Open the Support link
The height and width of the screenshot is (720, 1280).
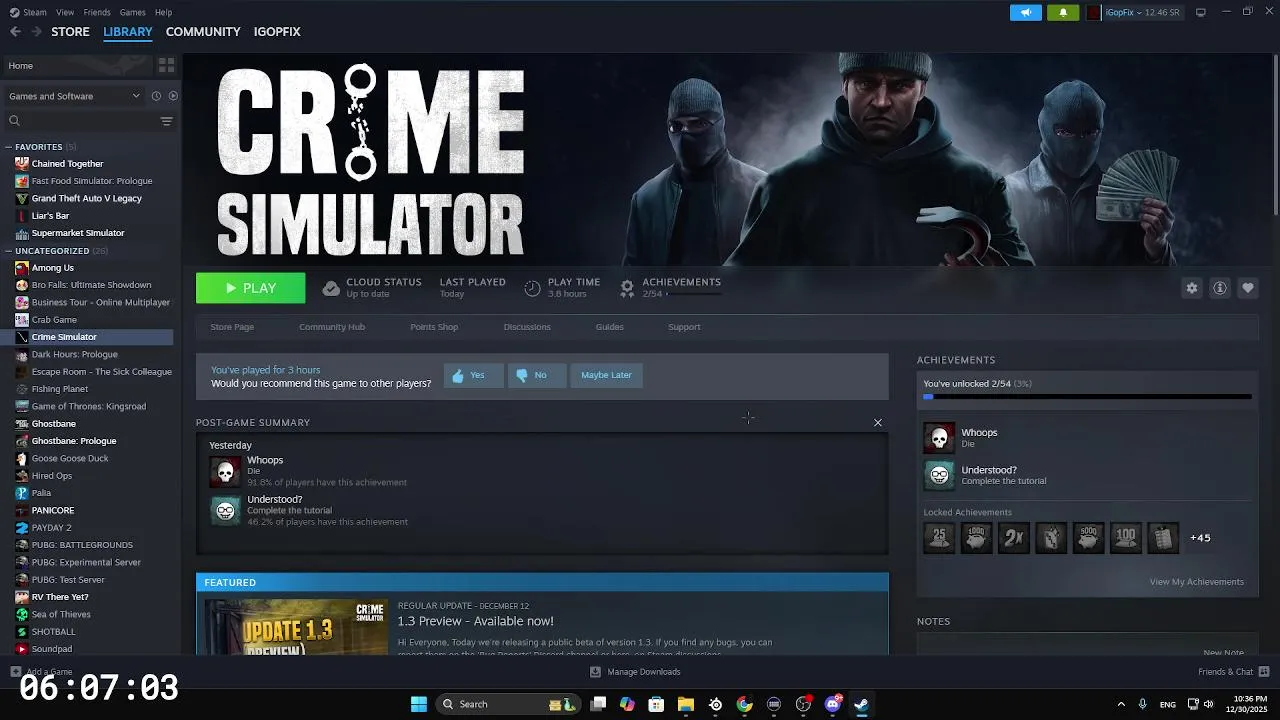tap(684, 327)
